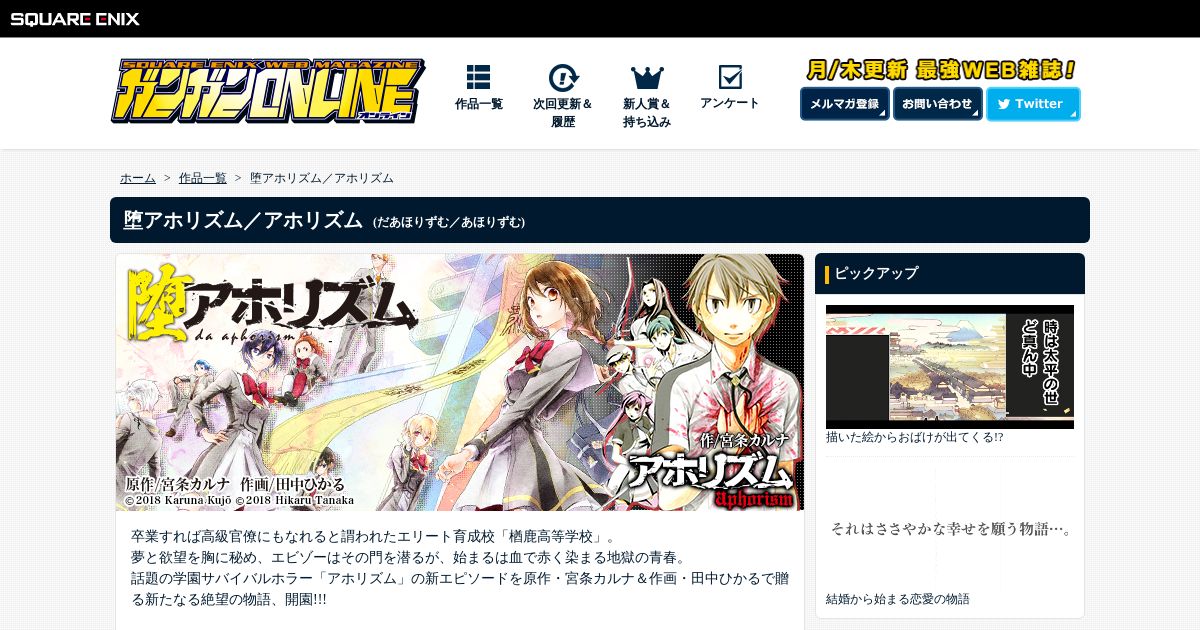Click the synopsis line starting 卒業すれば高級官僚
Screen dimensions: 1200x630
pos(373,536)
